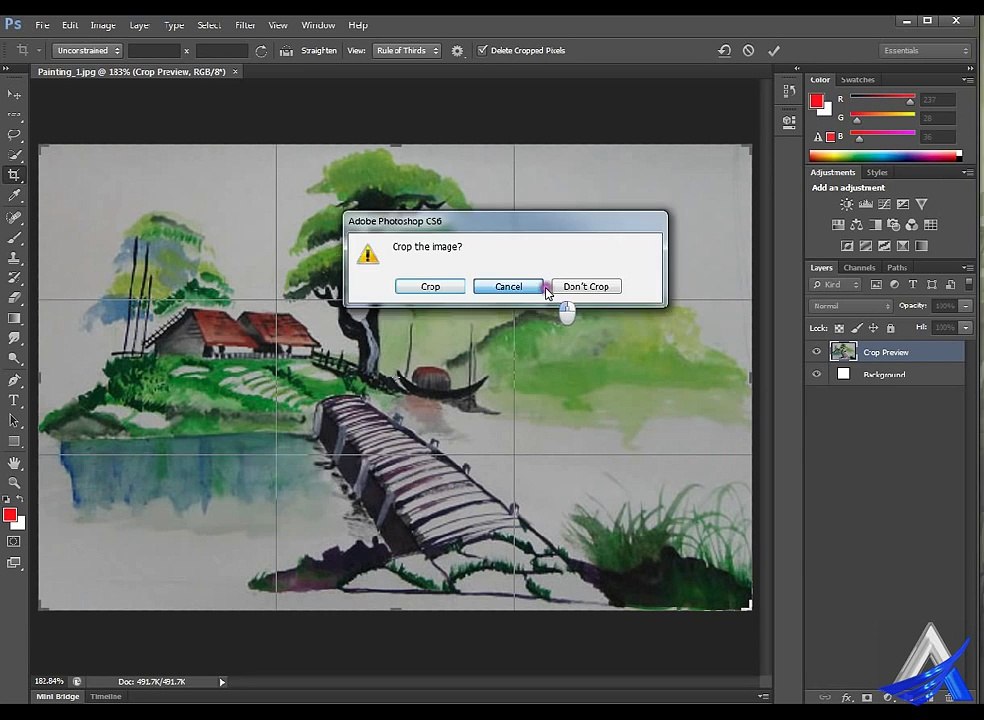Toggle lock image pixels

coord(857,328)
